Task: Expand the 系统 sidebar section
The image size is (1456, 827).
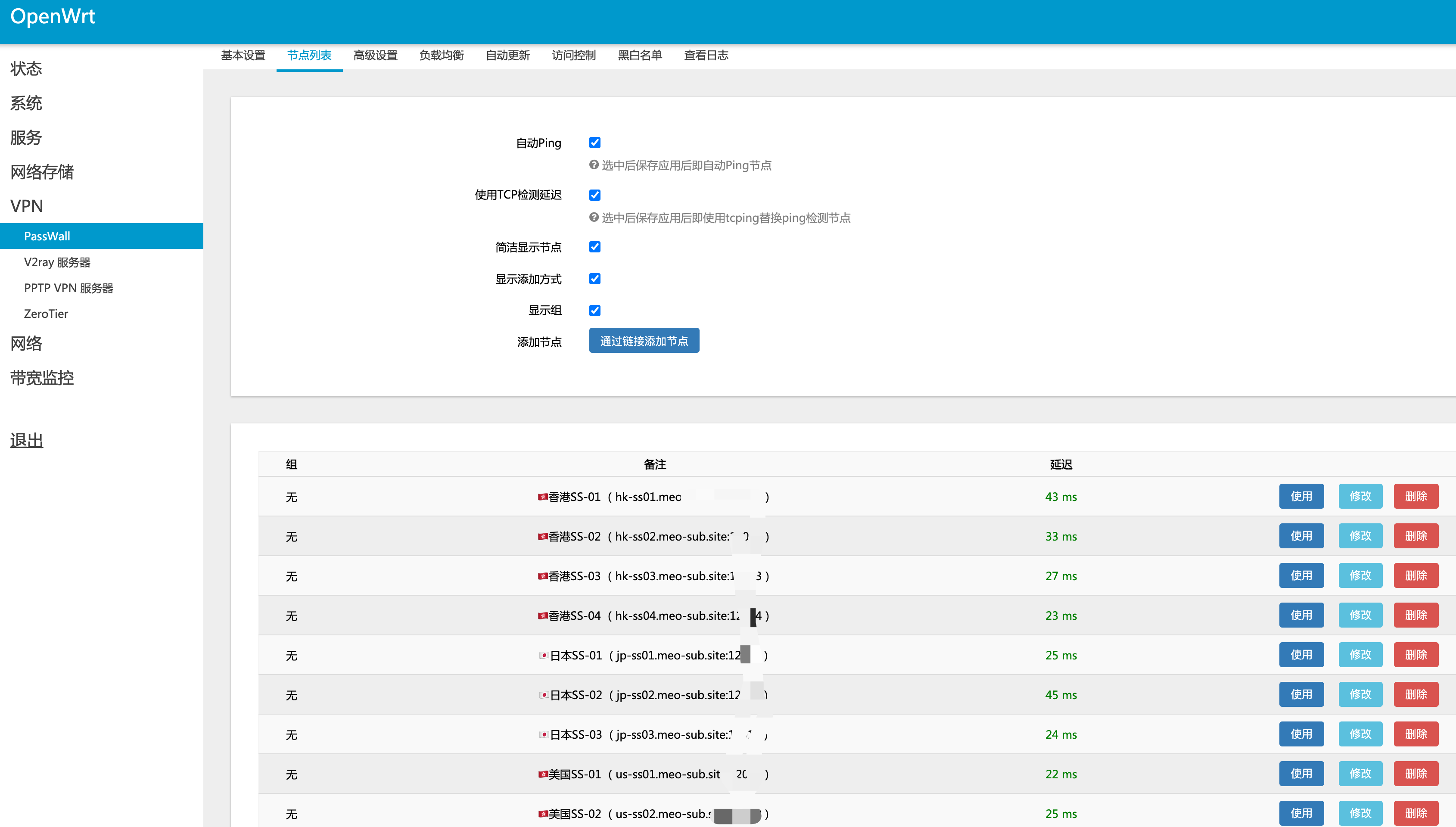Action: click(26, 103)
